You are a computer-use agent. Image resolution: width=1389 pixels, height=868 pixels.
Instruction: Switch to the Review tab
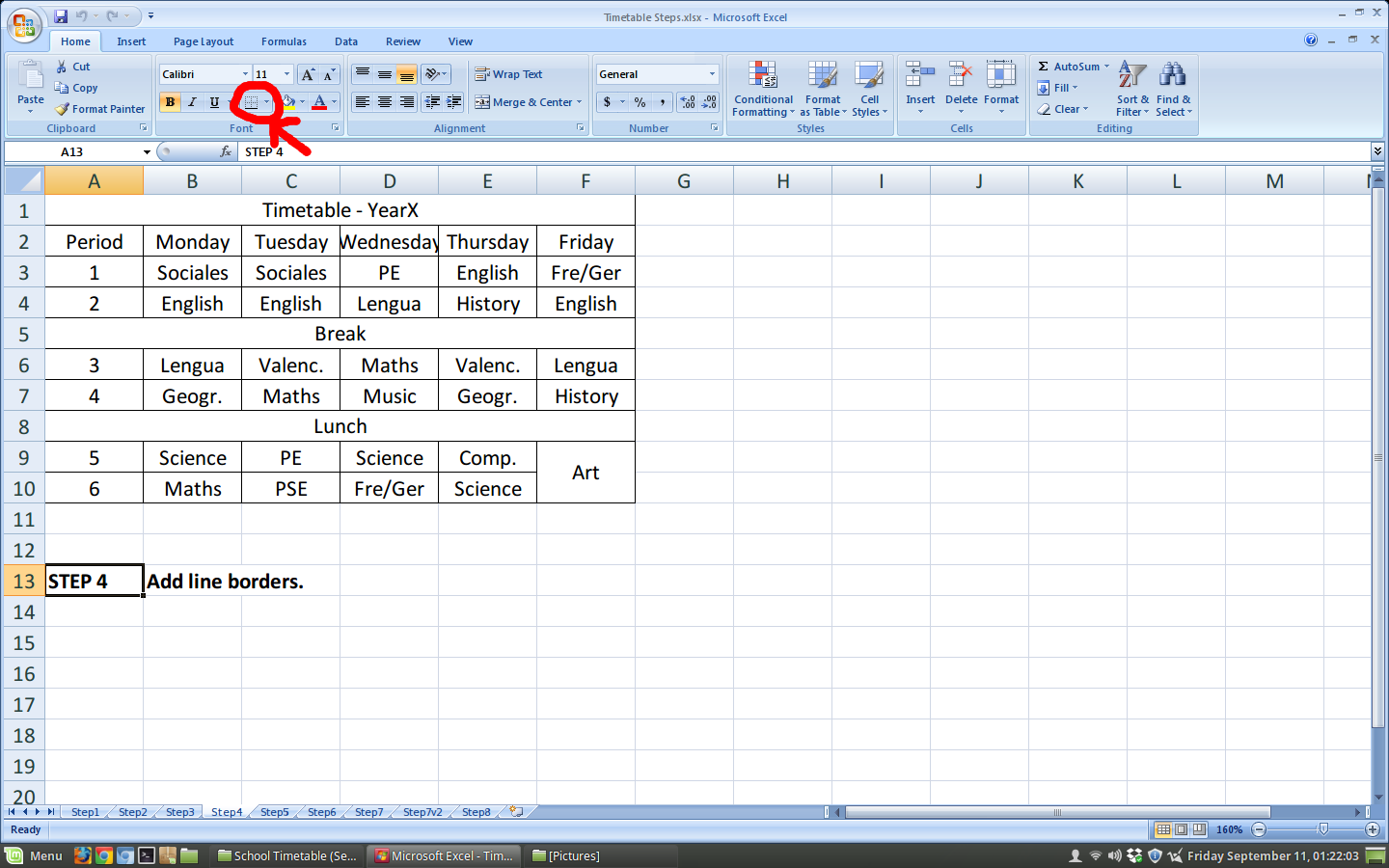pyautogui.click(x=403, y=41)
